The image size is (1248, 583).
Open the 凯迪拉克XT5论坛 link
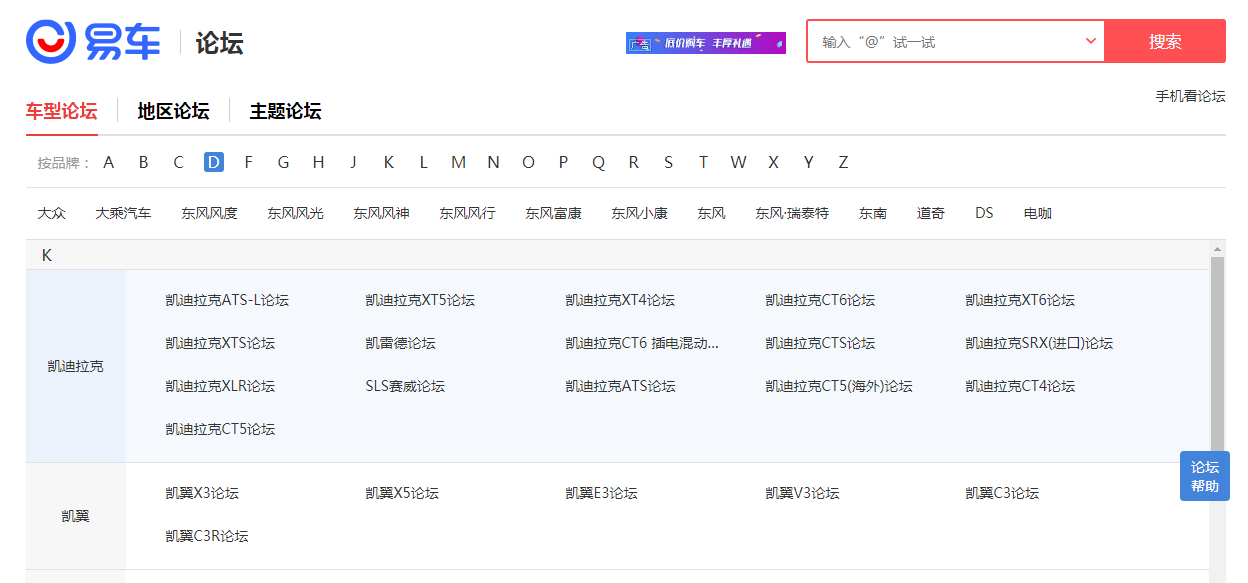point(420,300)
